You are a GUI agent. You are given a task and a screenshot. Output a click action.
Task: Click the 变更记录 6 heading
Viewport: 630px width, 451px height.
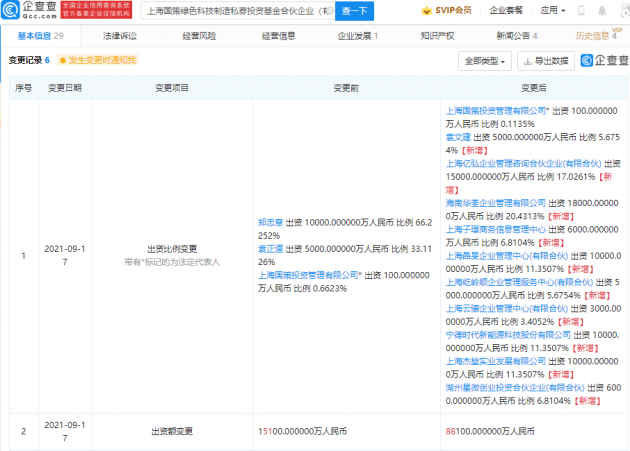click(x=29, y=60)
